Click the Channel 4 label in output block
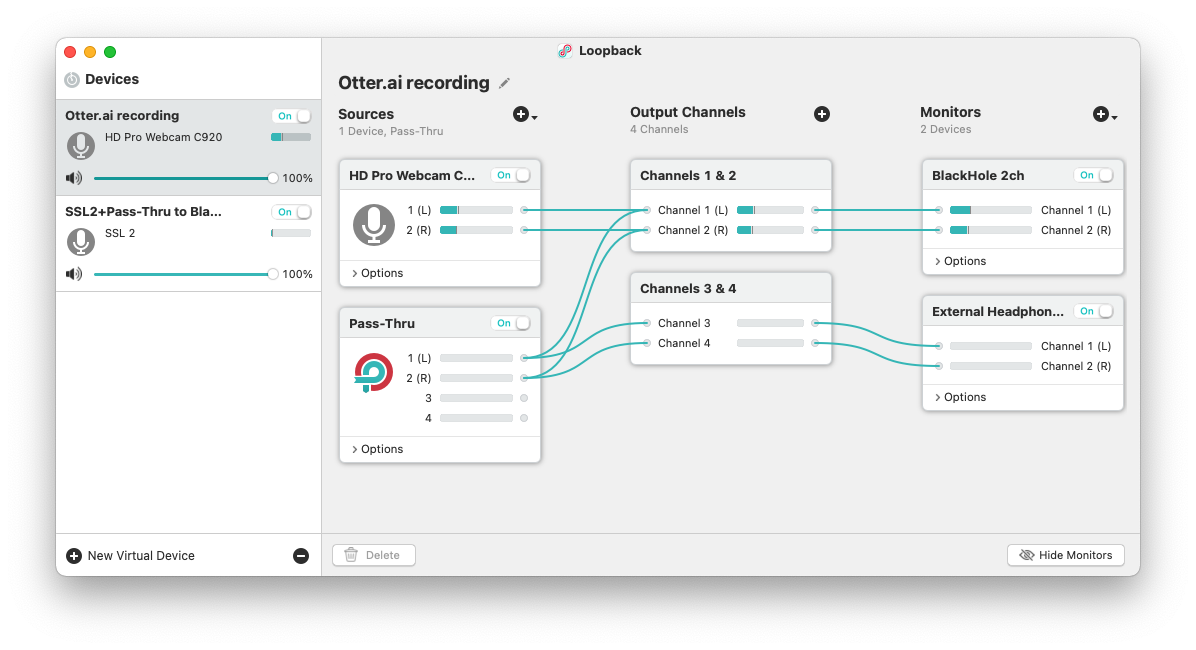1196x650 pixels. [x=684, y=343]
